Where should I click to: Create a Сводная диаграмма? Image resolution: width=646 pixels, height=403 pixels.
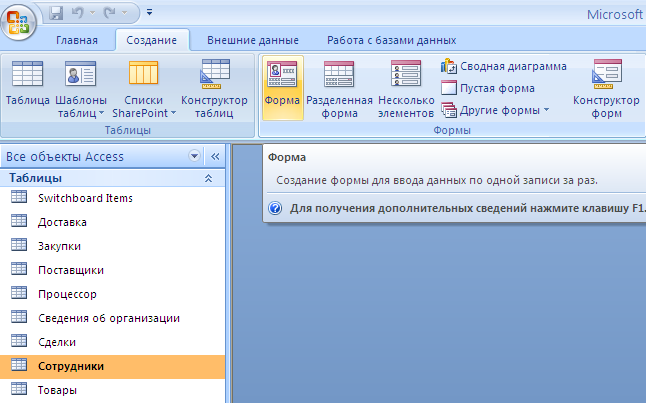pos(503,66)
